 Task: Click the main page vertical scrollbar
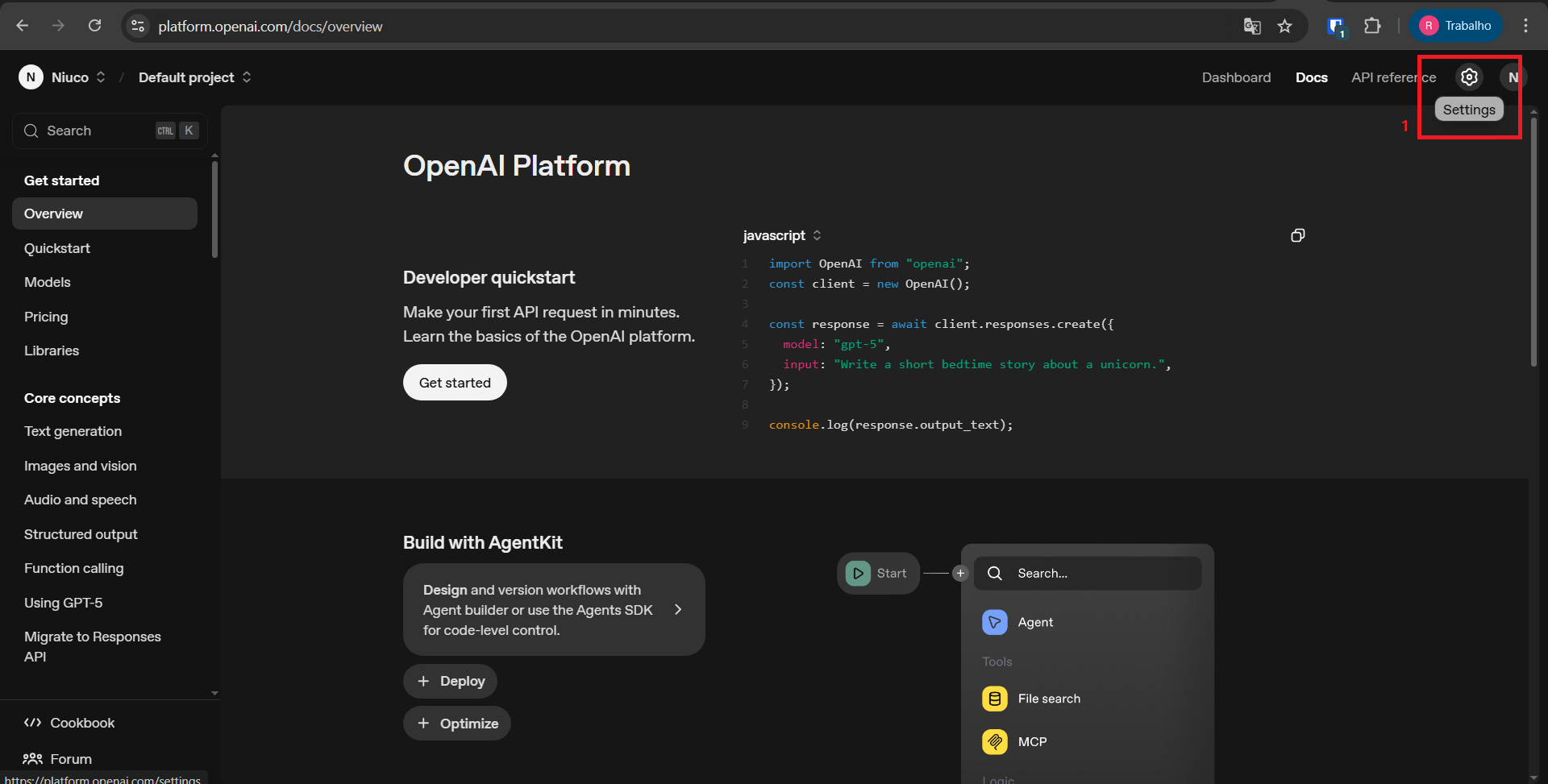coord(1533,242)
